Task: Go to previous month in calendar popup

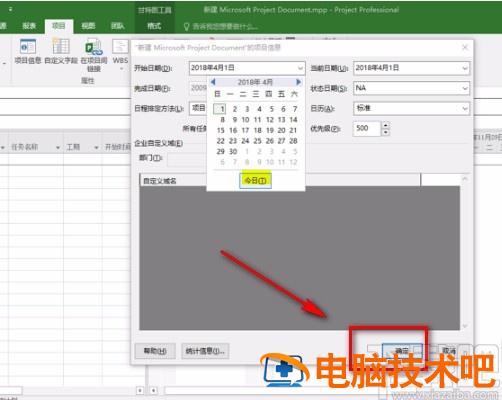Action: pyautogui.click(x=213, y=82)
